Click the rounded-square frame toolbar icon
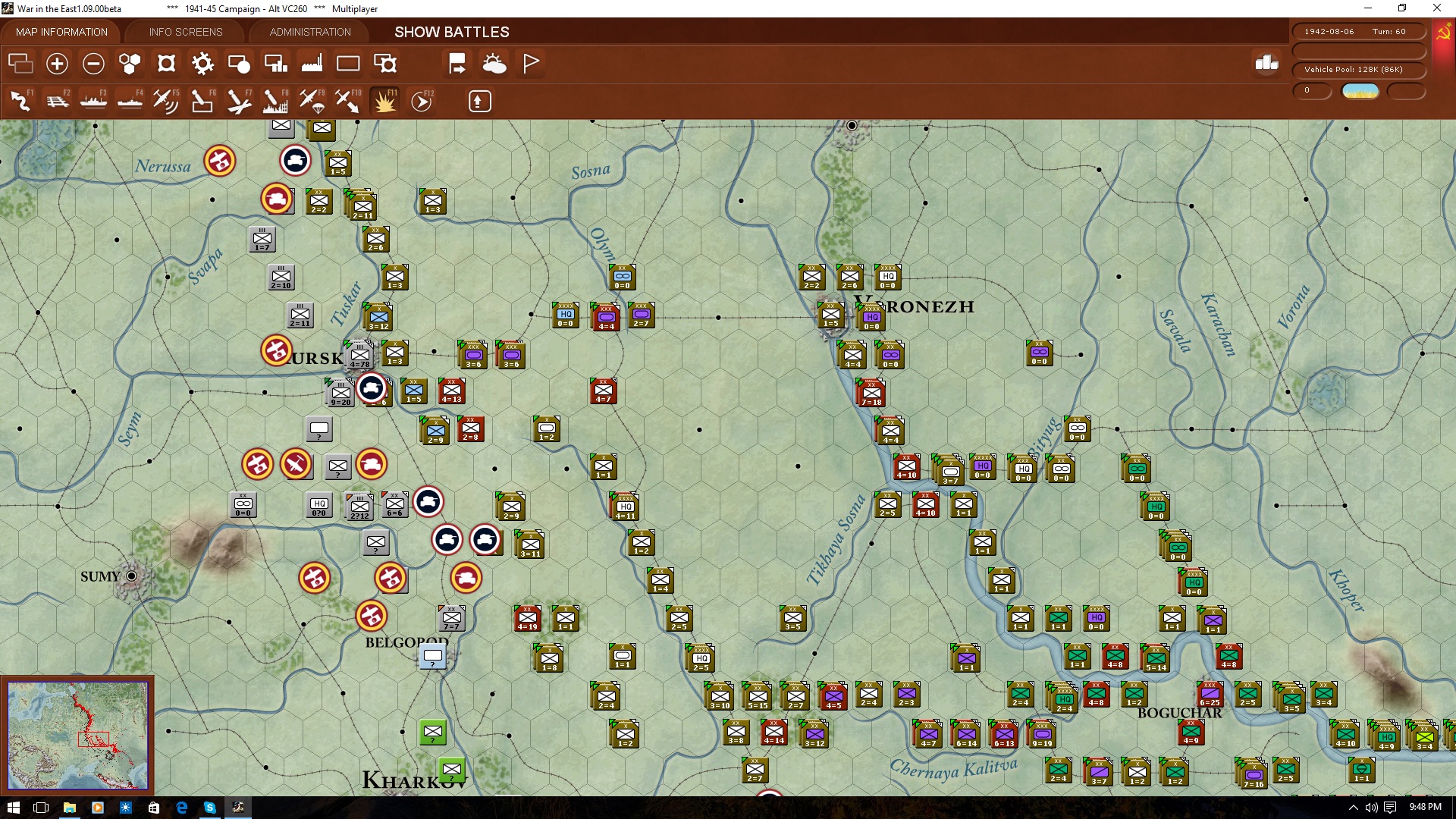The height and width of the screenshot is (819, 1456). click(166, 64)
